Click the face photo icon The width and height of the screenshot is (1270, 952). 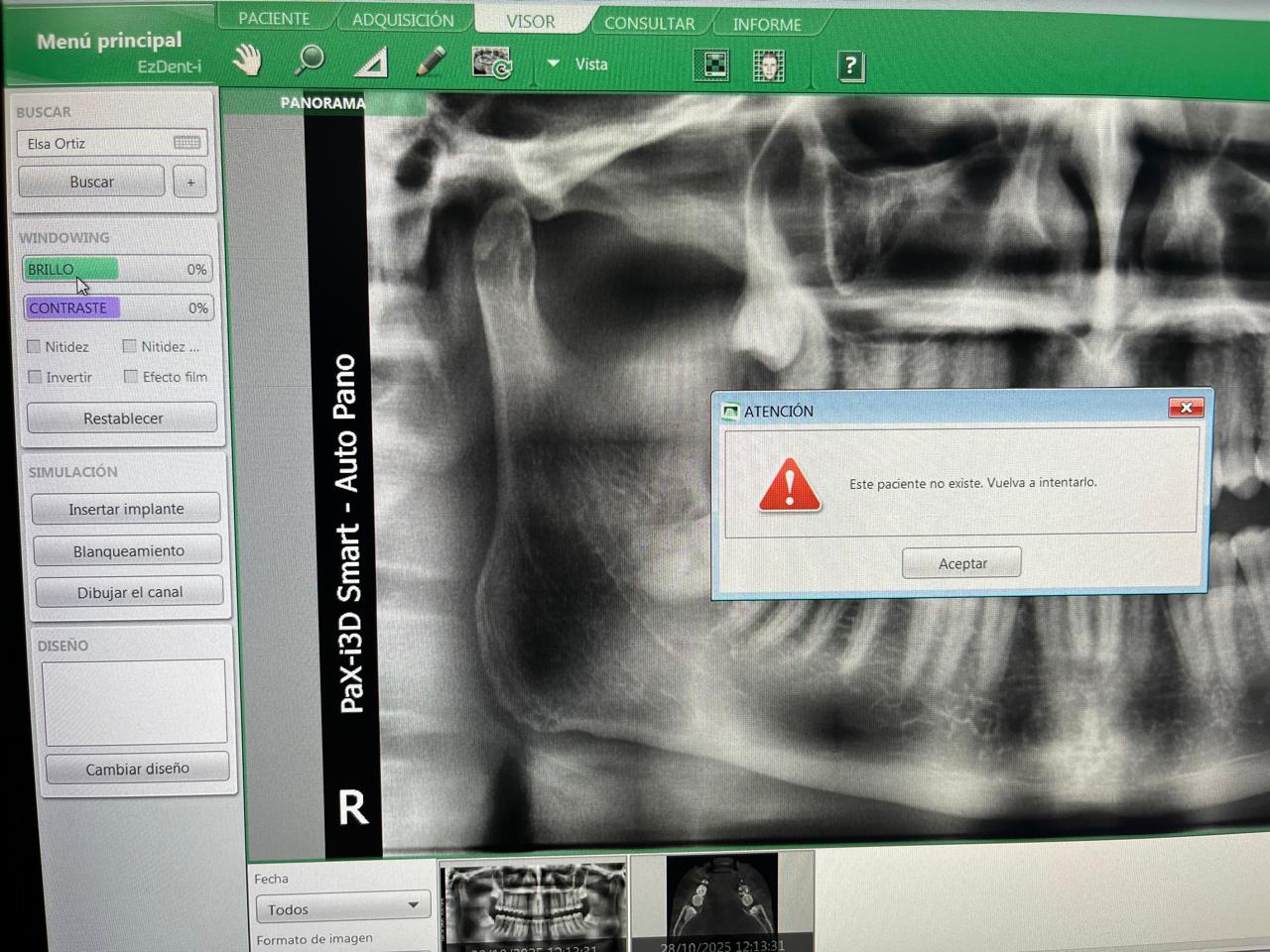768,66
